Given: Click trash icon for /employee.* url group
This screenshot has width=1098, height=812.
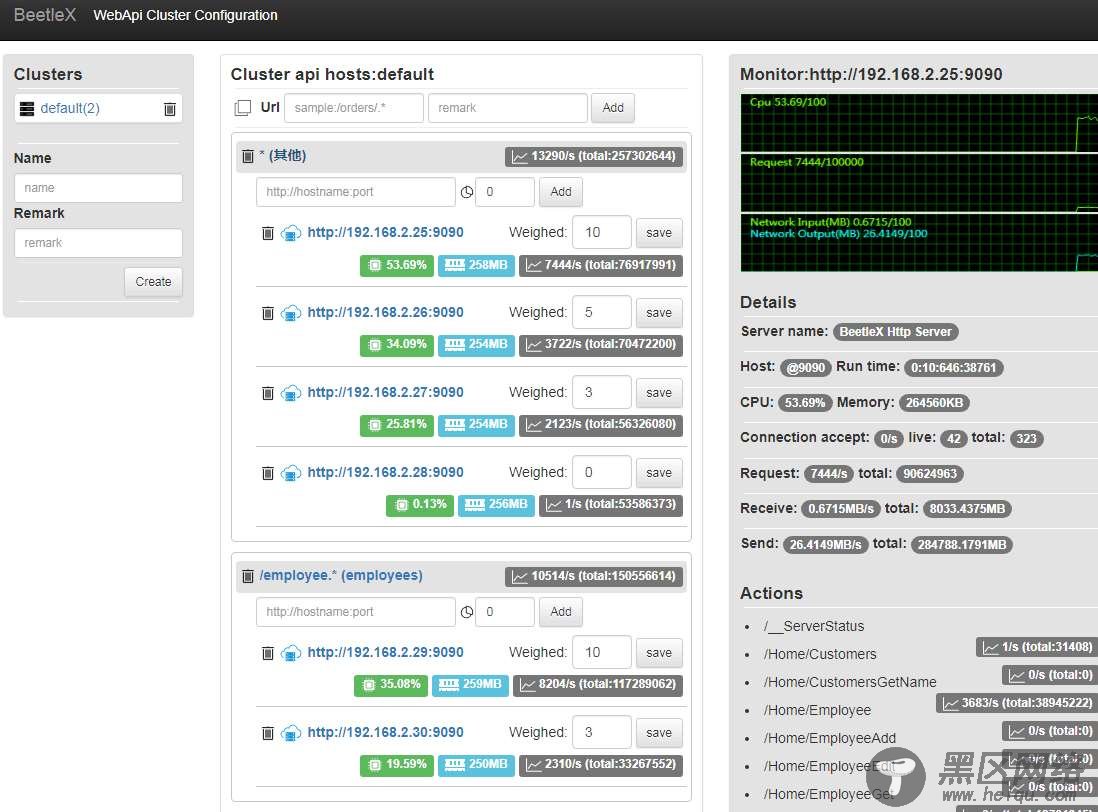Looking at the screenshot, I should coord(247,575).
